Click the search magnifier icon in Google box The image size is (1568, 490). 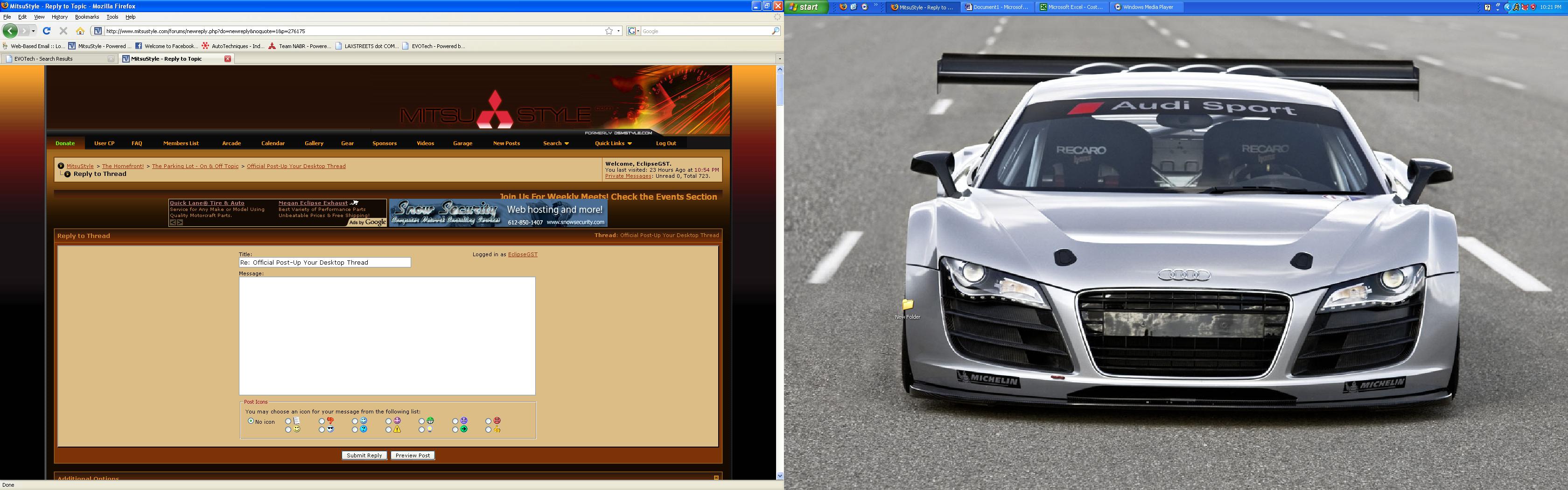[775, 31]
